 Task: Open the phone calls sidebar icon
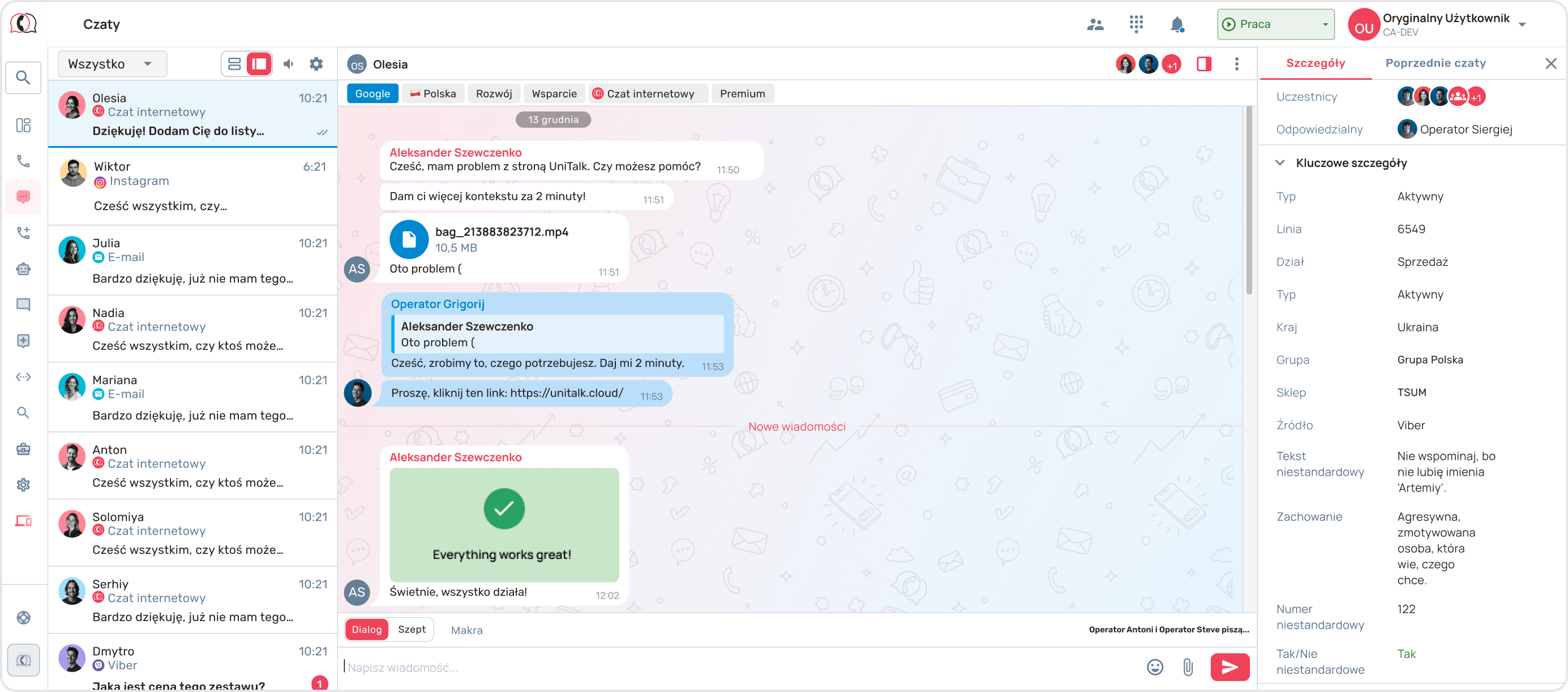[23, 161]
